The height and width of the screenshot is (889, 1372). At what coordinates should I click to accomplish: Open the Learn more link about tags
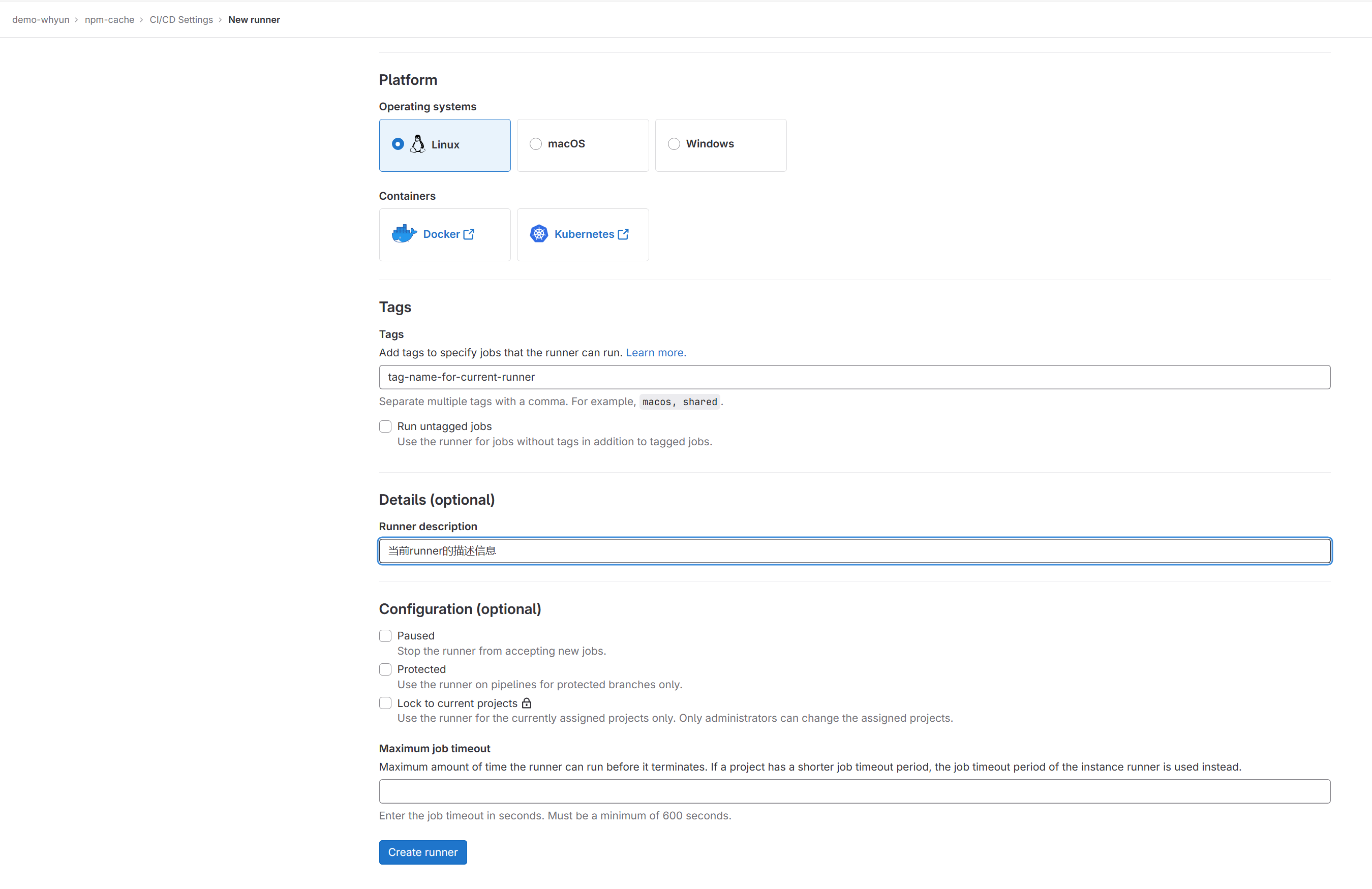(x=655, y=352)
